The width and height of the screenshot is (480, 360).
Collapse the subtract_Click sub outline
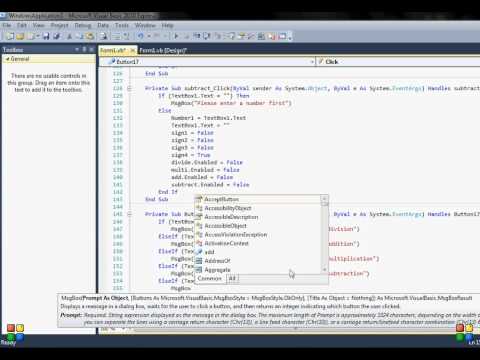click(129, 88)
